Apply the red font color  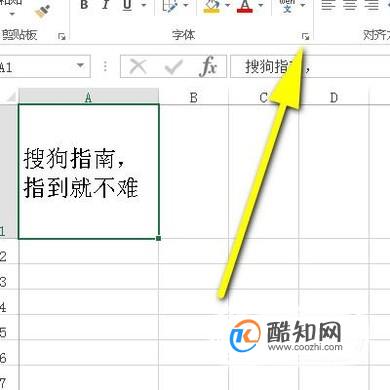[245, 6]
